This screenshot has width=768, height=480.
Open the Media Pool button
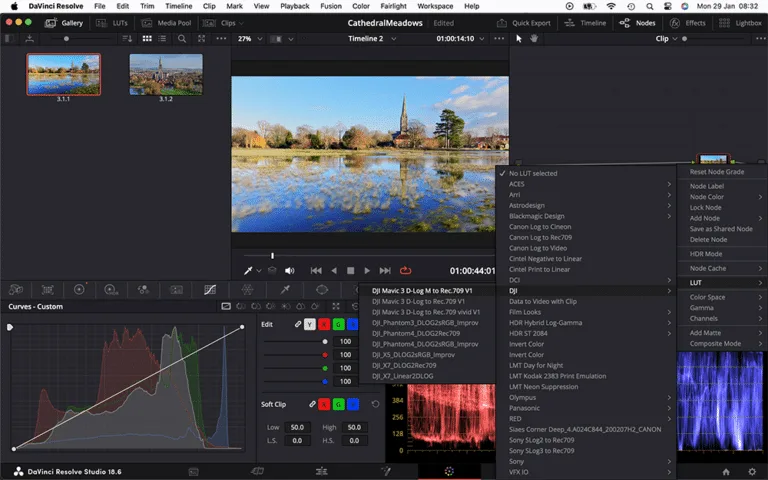point(167,23)
